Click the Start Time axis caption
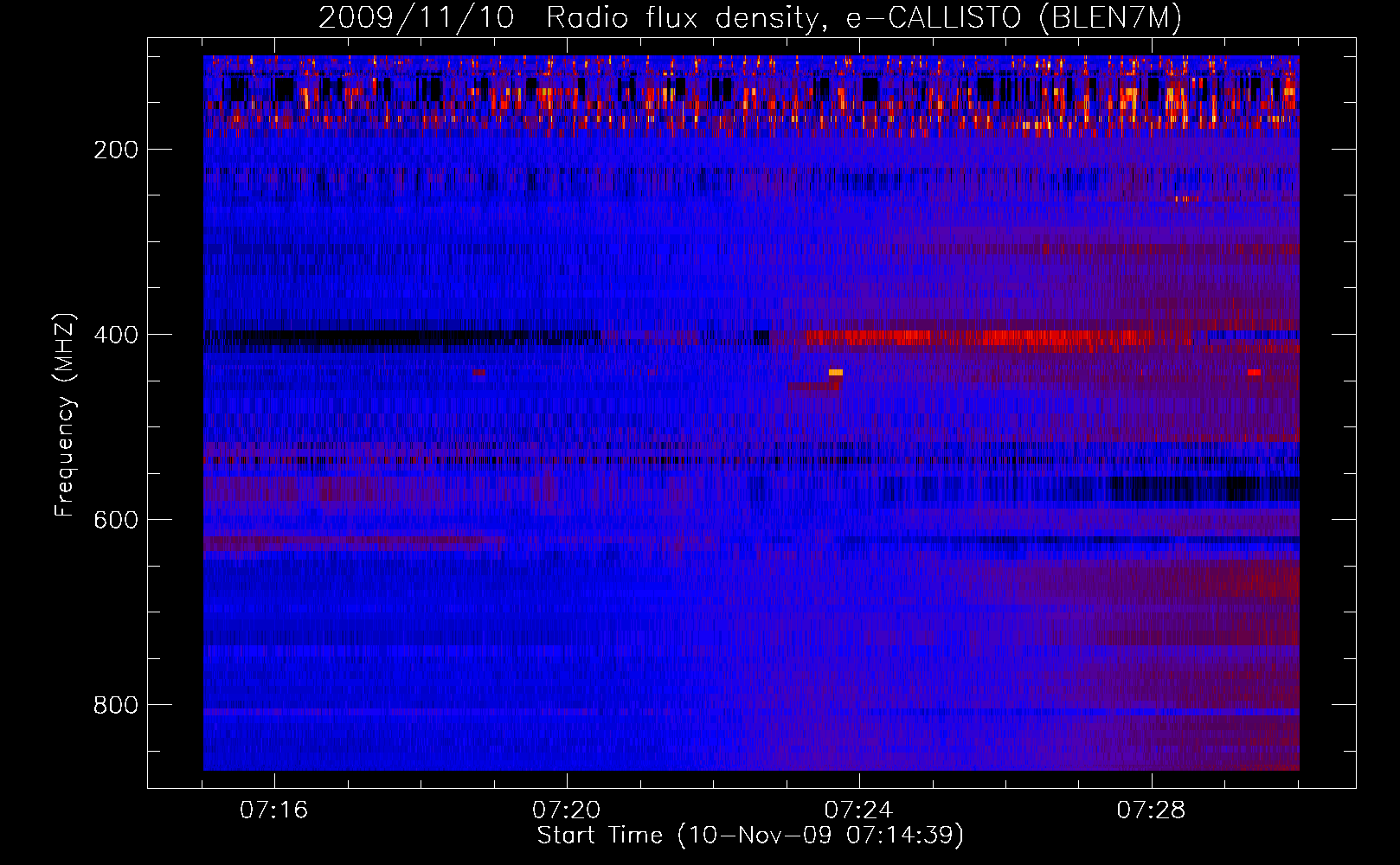 click(750, 836)
